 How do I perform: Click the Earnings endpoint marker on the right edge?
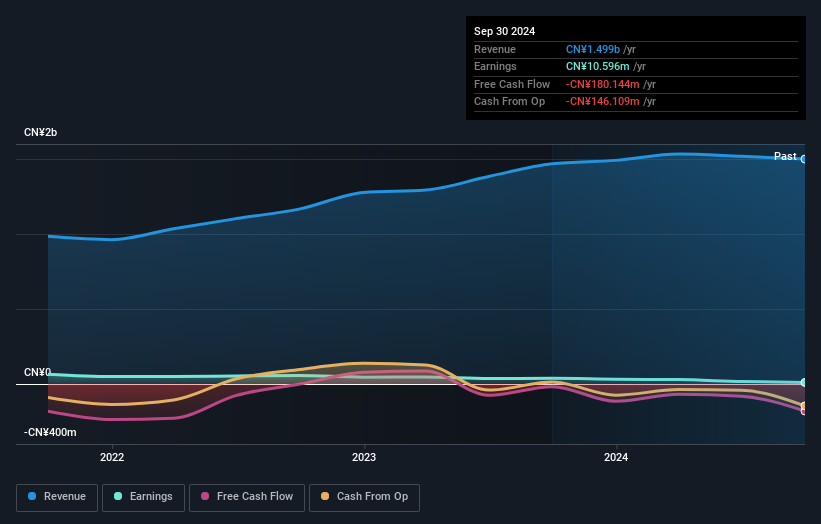point(804,383)
